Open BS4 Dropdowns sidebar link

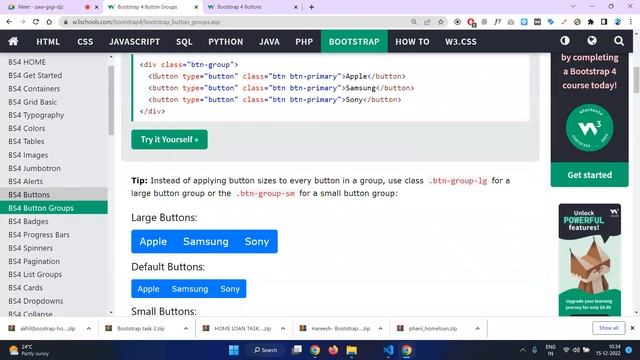tap(53, 301)
